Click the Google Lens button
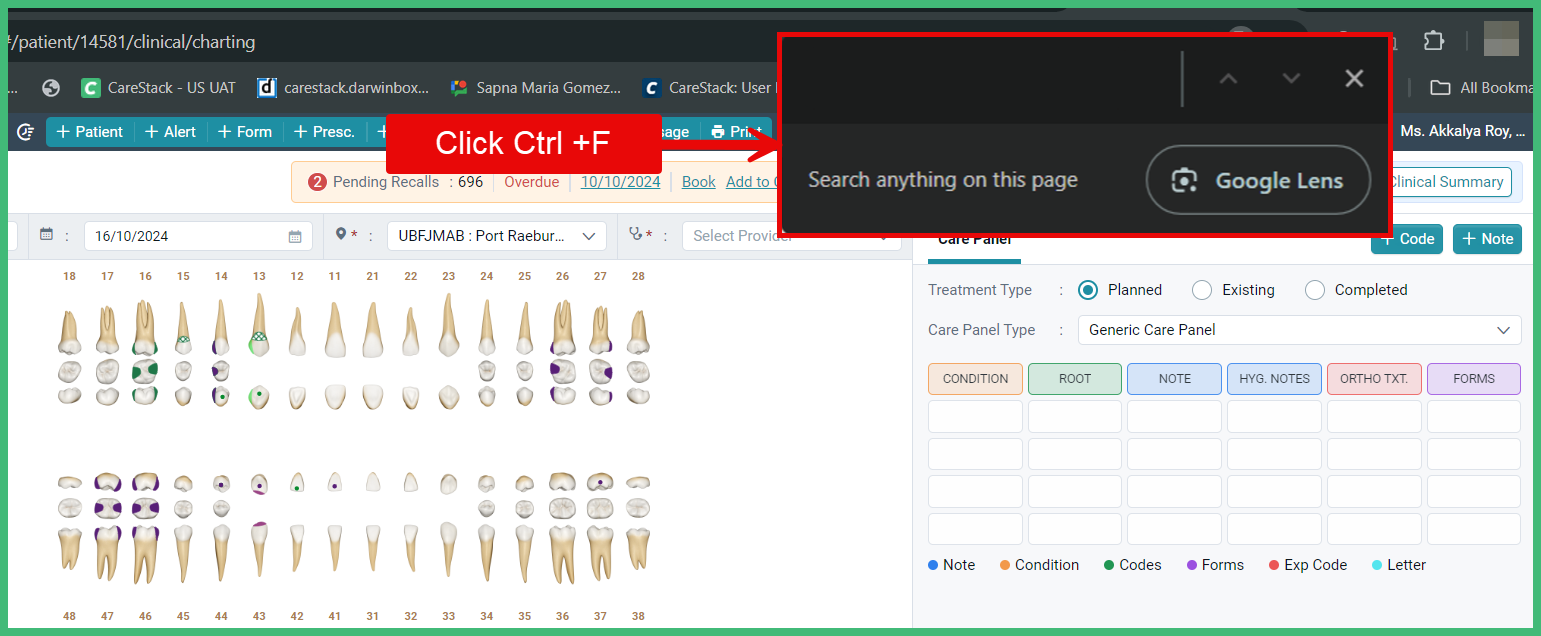Screen dimensions: 1541x636 pos(1258,180)
